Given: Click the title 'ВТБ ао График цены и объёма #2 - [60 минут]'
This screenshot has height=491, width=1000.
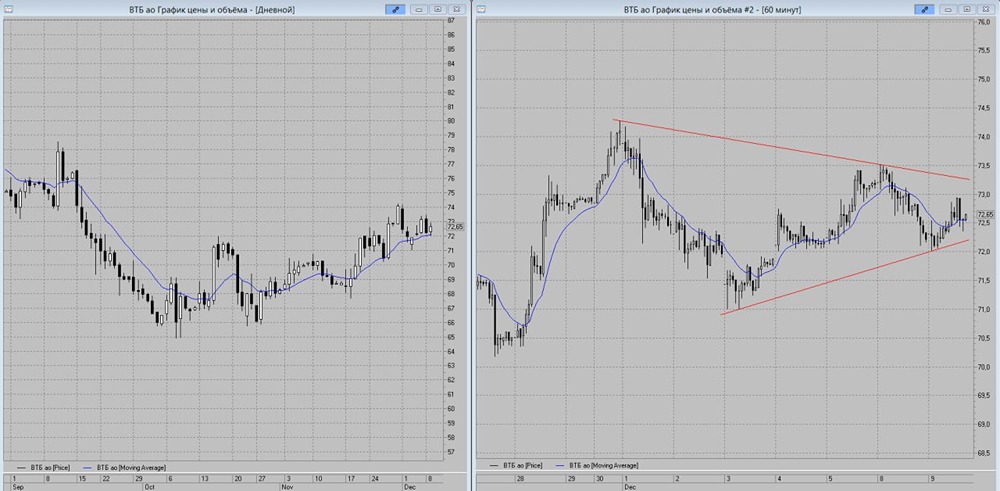Looking at the screenshot, I should [x=712, y=10].
